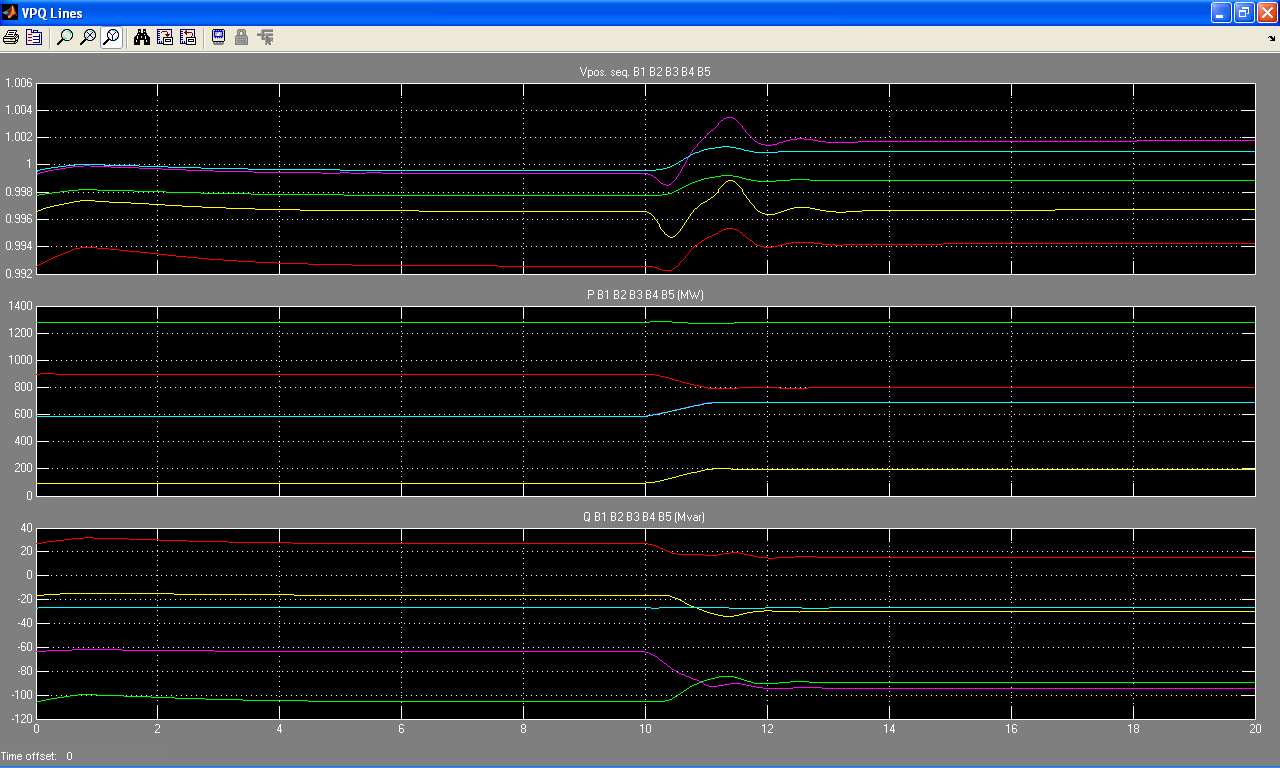Image resolution: width=1280 pixels, height=768 pixels.
Task: Restore saved axes settings icon
Action: (187, 38)
